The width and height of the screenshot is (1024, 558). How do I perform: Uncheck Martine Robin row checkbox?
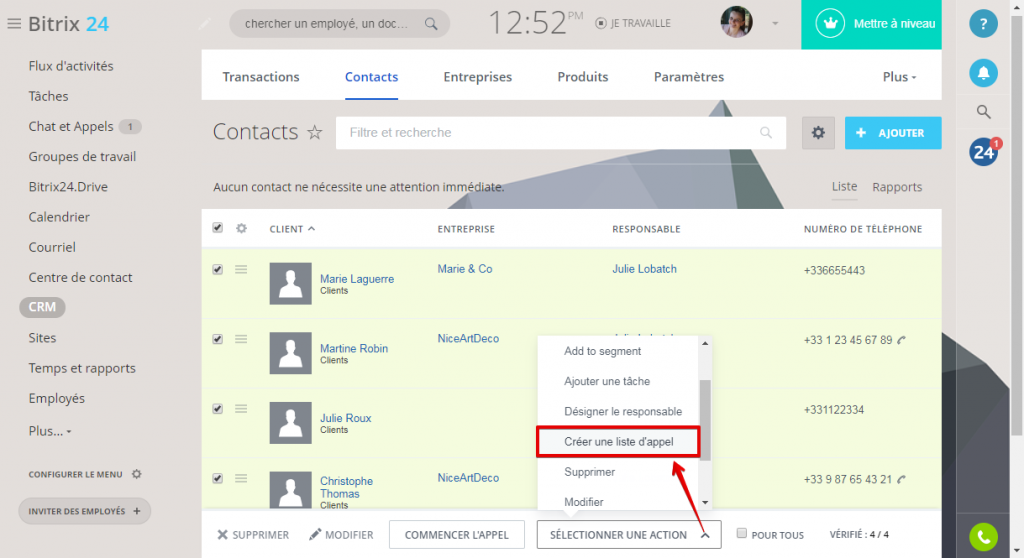coord(217,339)
